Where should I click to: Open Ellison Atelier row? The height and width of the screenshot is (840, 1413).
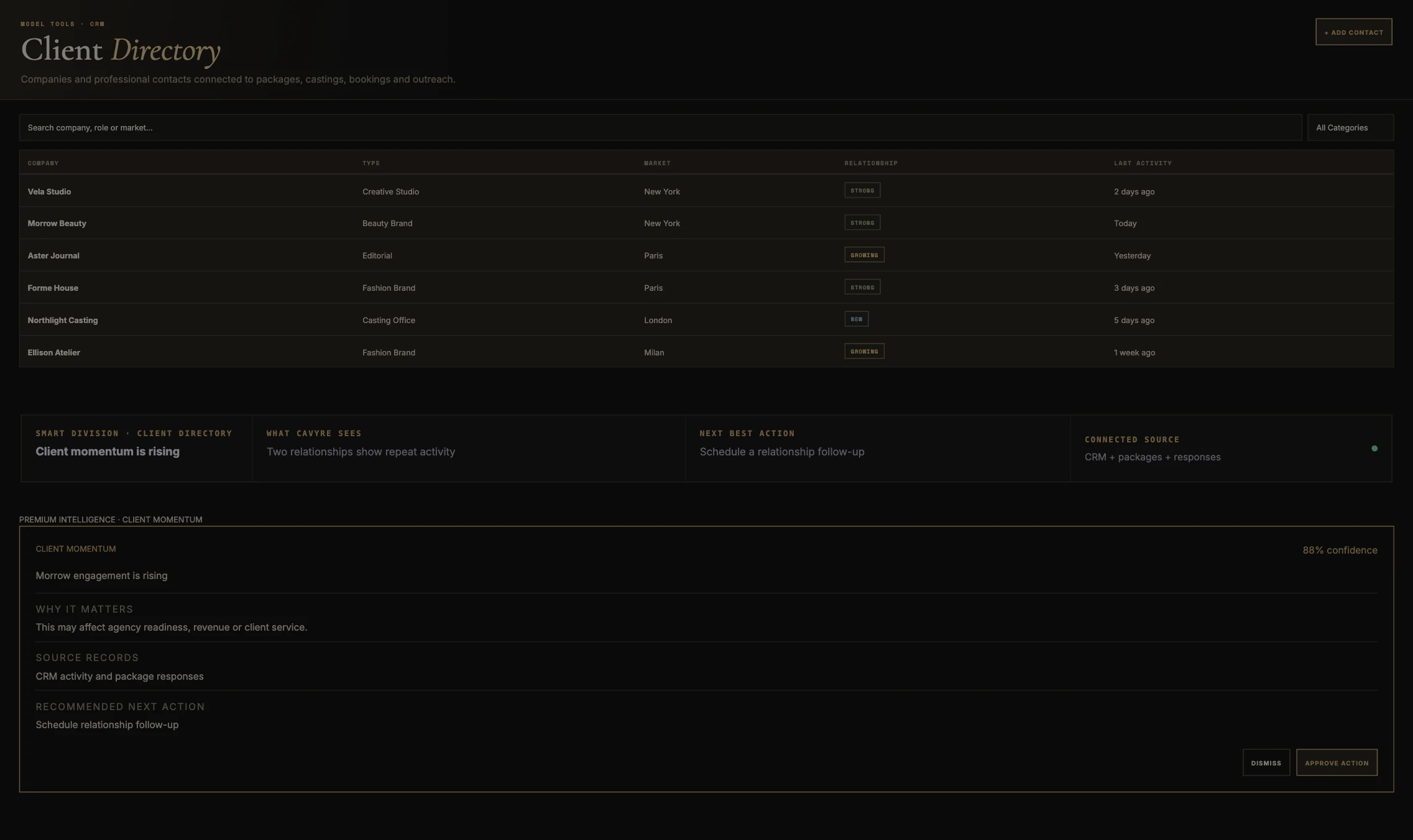[x=706, y=352]
